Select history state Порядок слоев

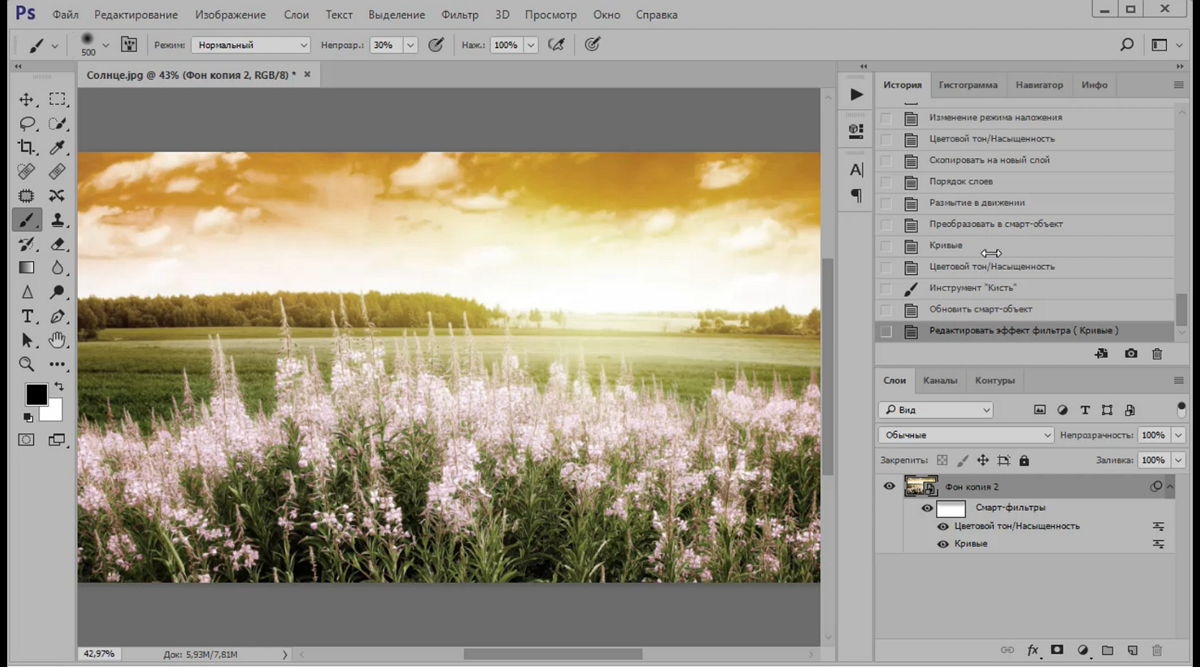pos(1025,181)
